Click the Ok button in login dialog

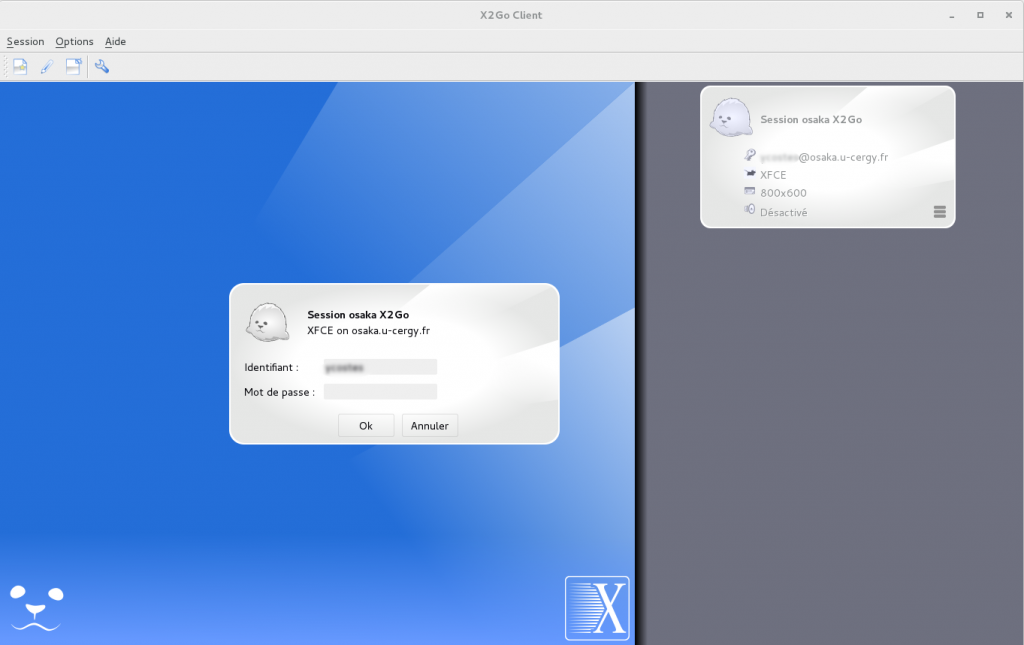point(366,426)
